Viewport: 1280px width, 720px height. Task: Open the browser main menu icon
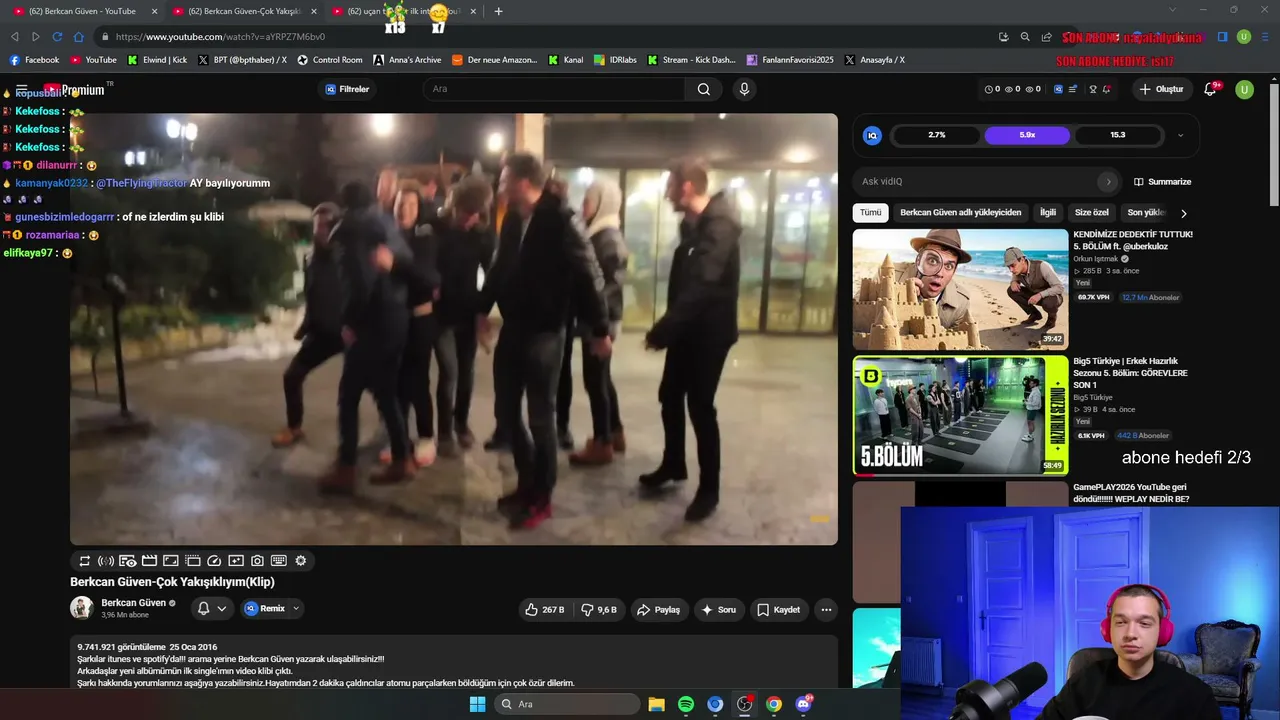pyautogui.click(x=1264, y=37)
